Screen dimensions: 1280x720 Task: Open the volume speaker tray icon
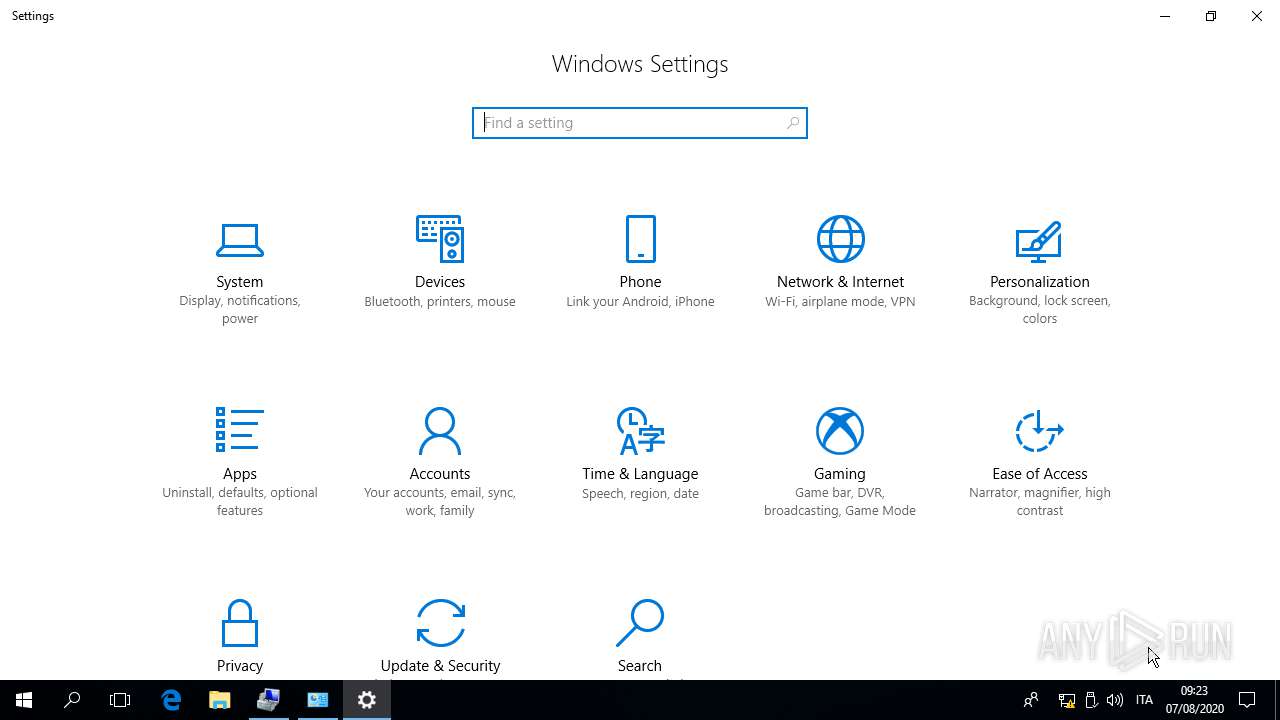[1115, 700]
